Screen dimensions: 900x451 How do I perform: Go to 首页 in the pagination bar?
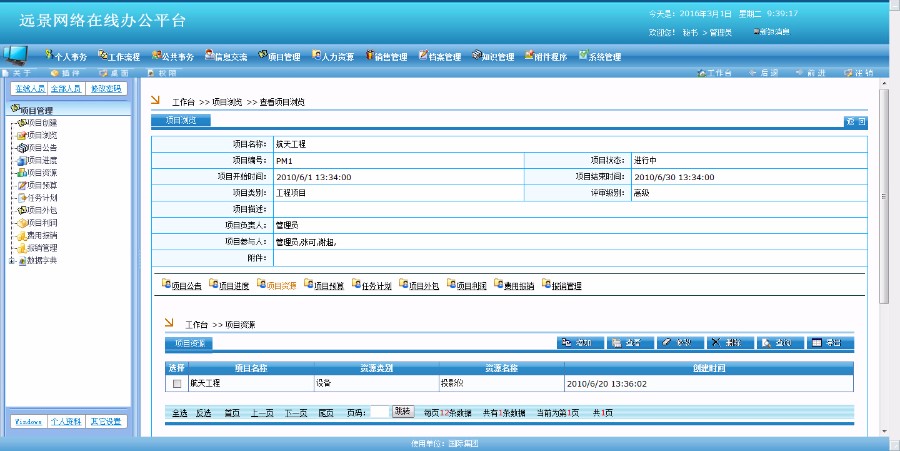[x=232, y=413]
